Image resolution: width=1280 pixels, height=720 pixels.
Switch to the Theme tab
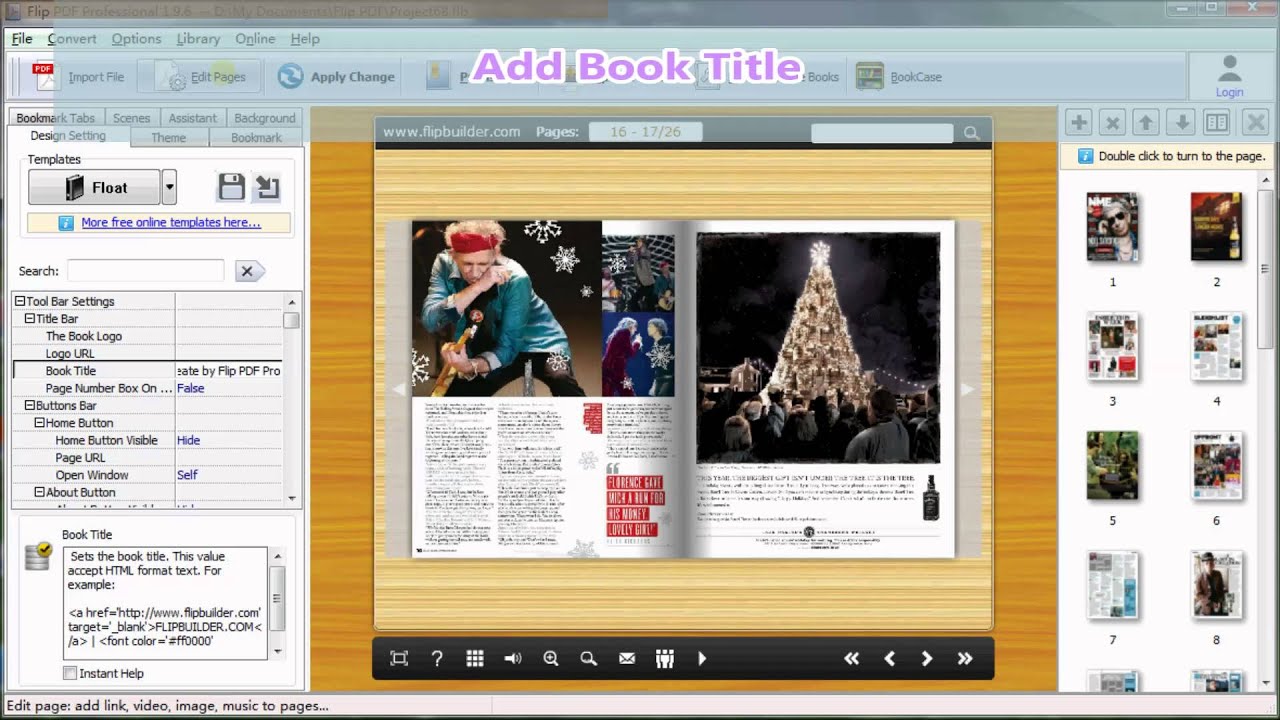coord(168,138)
